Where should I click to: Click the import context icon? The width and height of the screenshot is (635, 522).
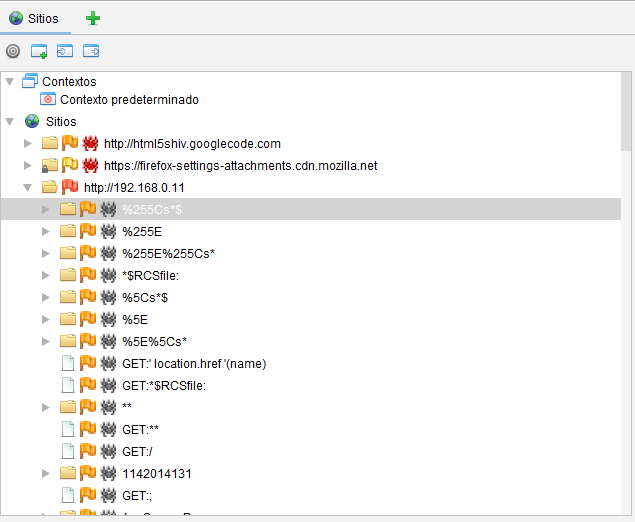[x=65, y=51]
